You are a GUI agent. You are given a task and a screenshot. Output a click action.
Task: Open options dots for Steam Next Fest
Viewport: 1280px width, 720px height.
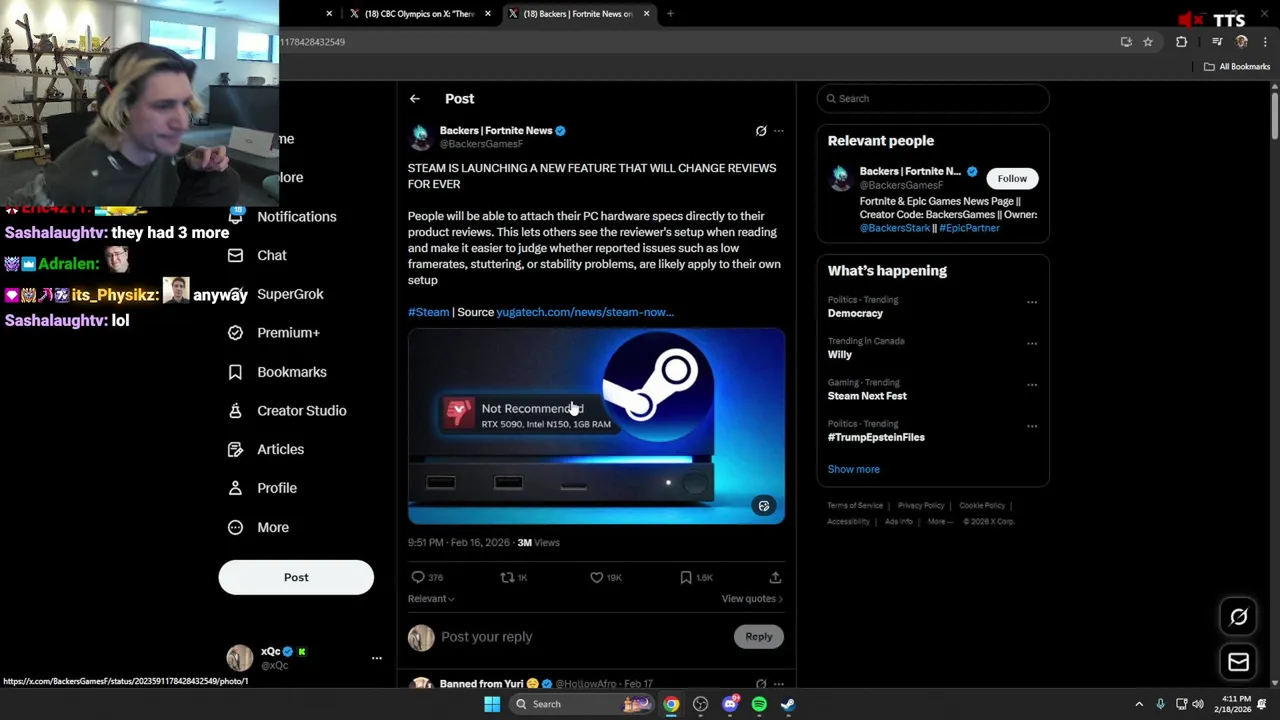[x=1032, y=385]
